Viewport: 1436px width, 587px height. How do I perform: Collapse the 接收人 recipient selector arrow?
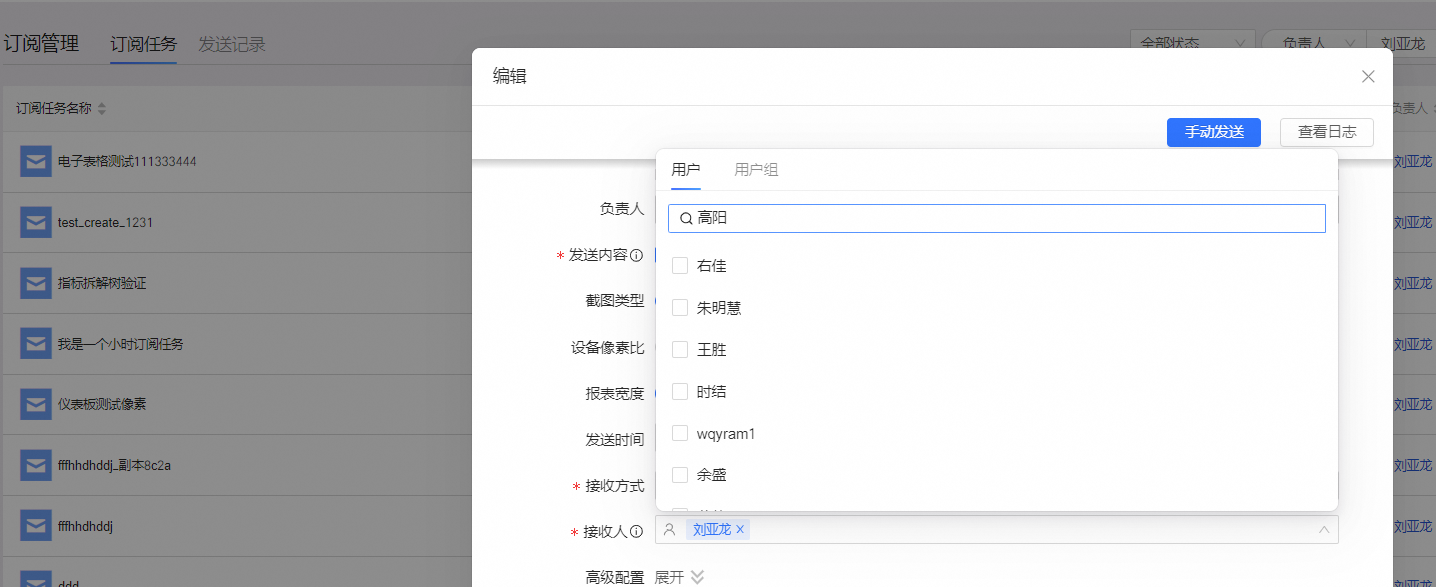(1324, 530)
